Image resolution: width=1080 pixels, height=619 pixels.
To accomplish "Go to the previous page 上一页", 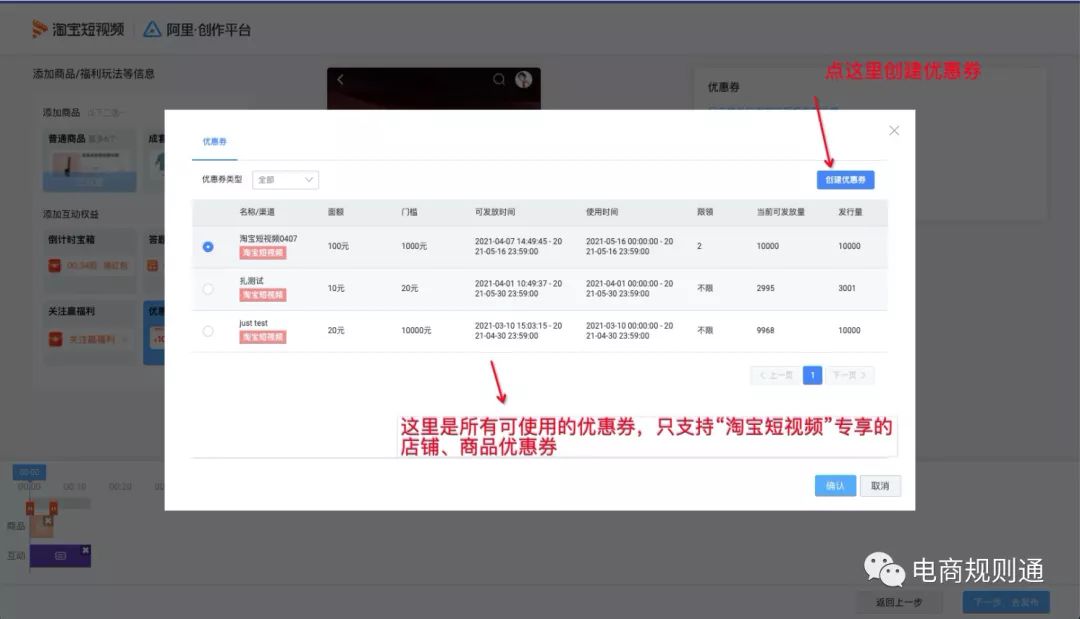I will [x=776, y=375].
